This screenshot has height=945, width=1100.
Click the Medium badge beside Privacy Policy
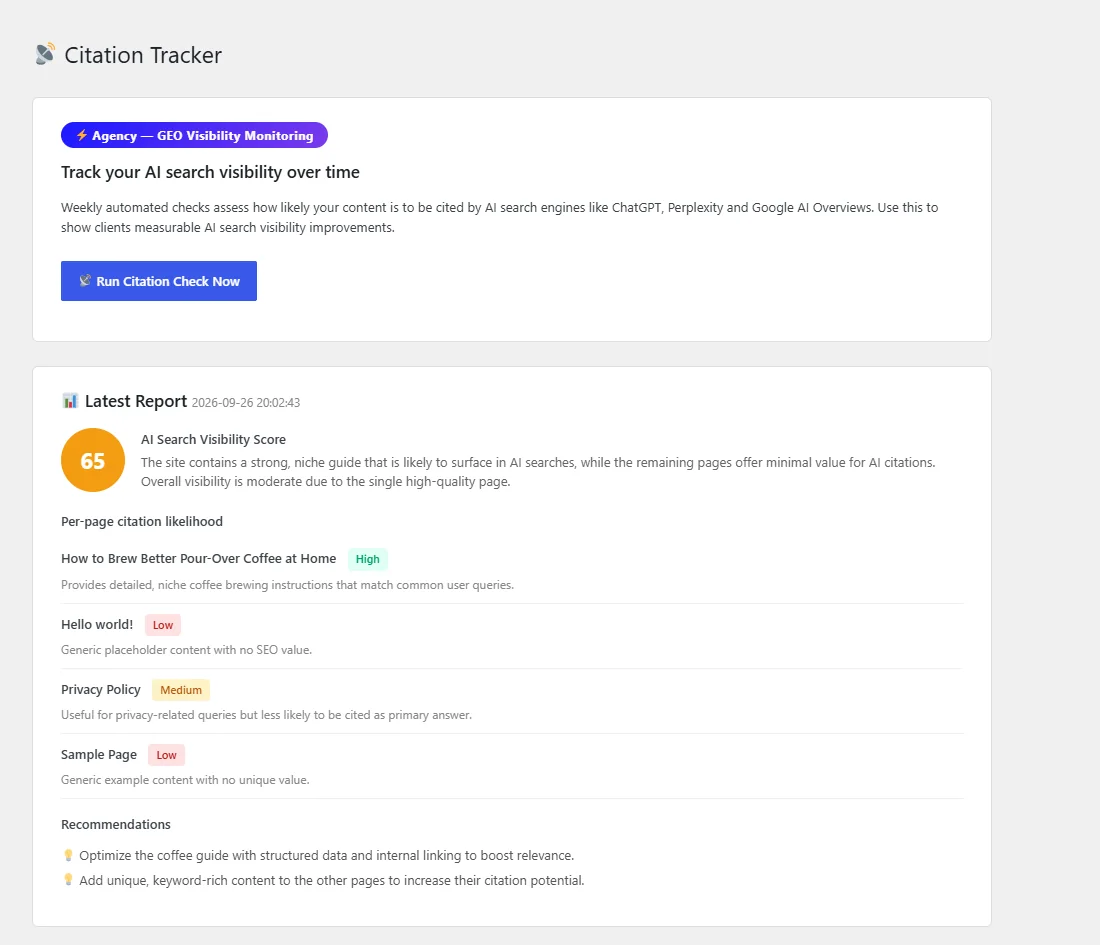click(181, 690)
